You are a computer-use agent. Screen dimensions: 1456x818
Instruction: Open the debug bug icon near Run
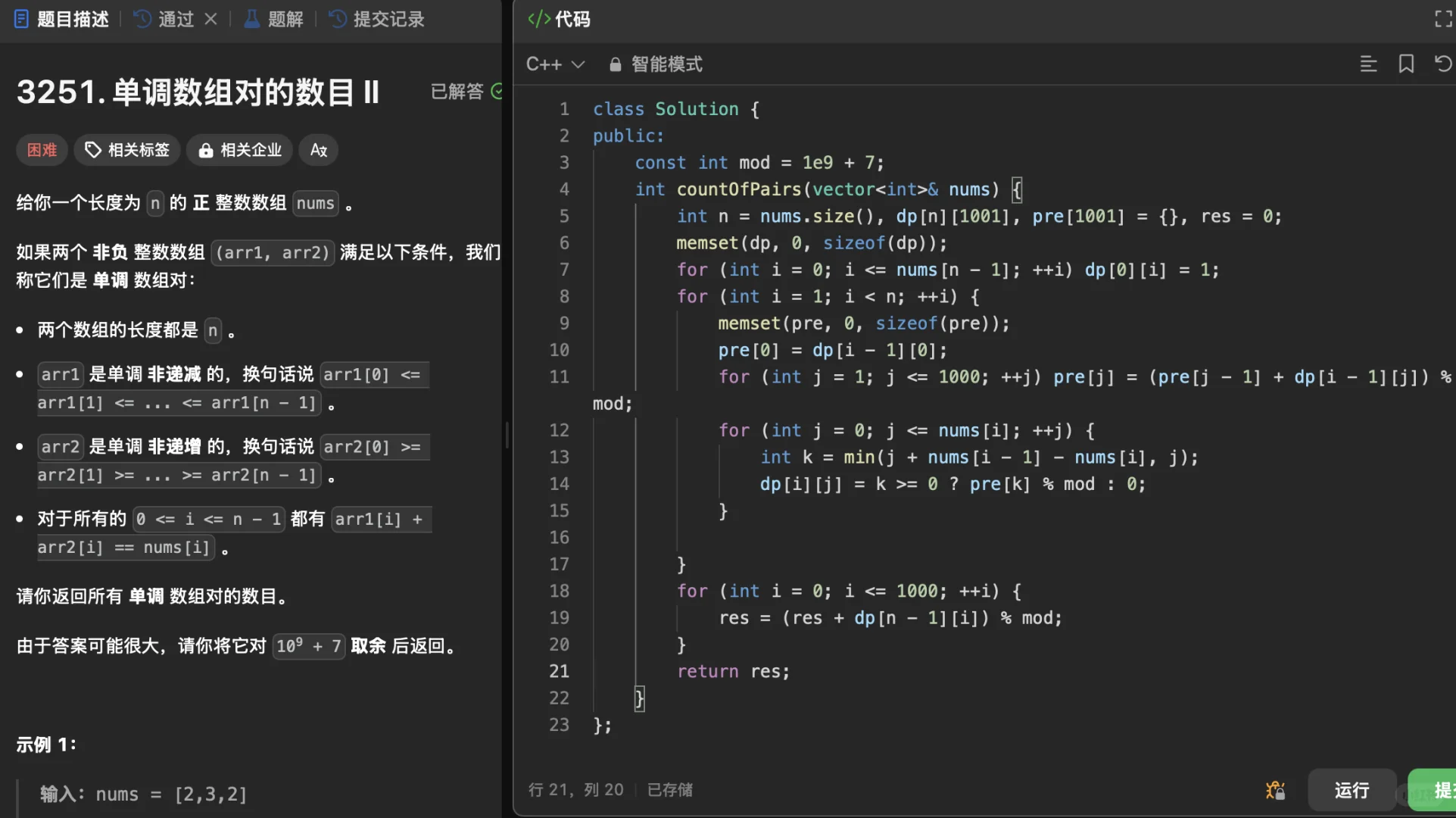coord(1275,790)
